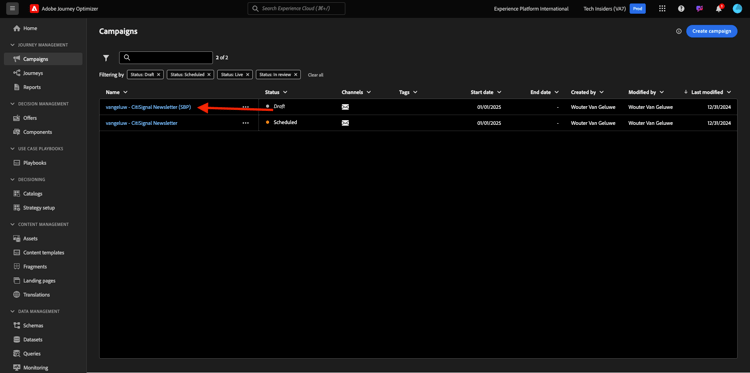Sort by Last modified column
Image resolution: width=750 pixels, height=373 pixels.
[x=708, y=92]
